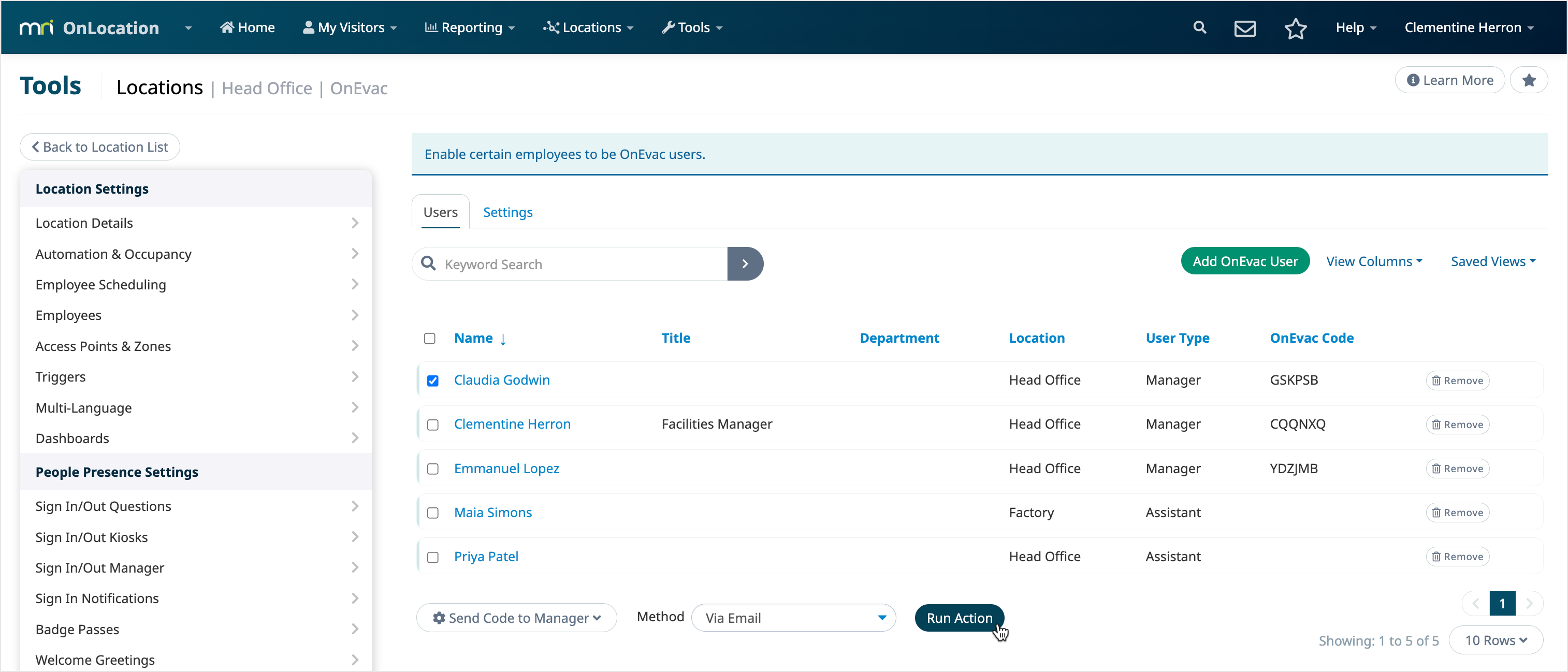The height and width of the screenshot is (672, 1568).
Task: Go to Home in navigation
Action: (247, 27)
